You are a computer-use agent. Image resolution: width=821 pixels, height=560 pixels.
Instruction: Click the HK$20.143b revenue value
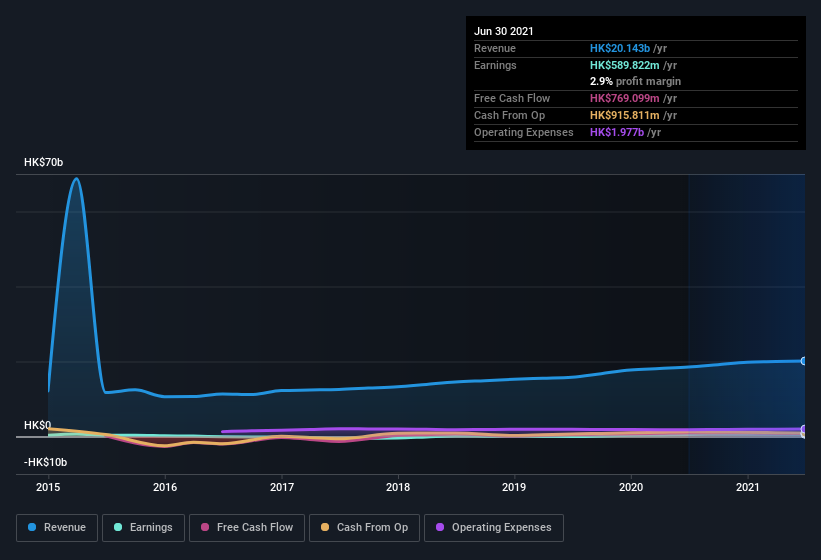click(620, 48)
